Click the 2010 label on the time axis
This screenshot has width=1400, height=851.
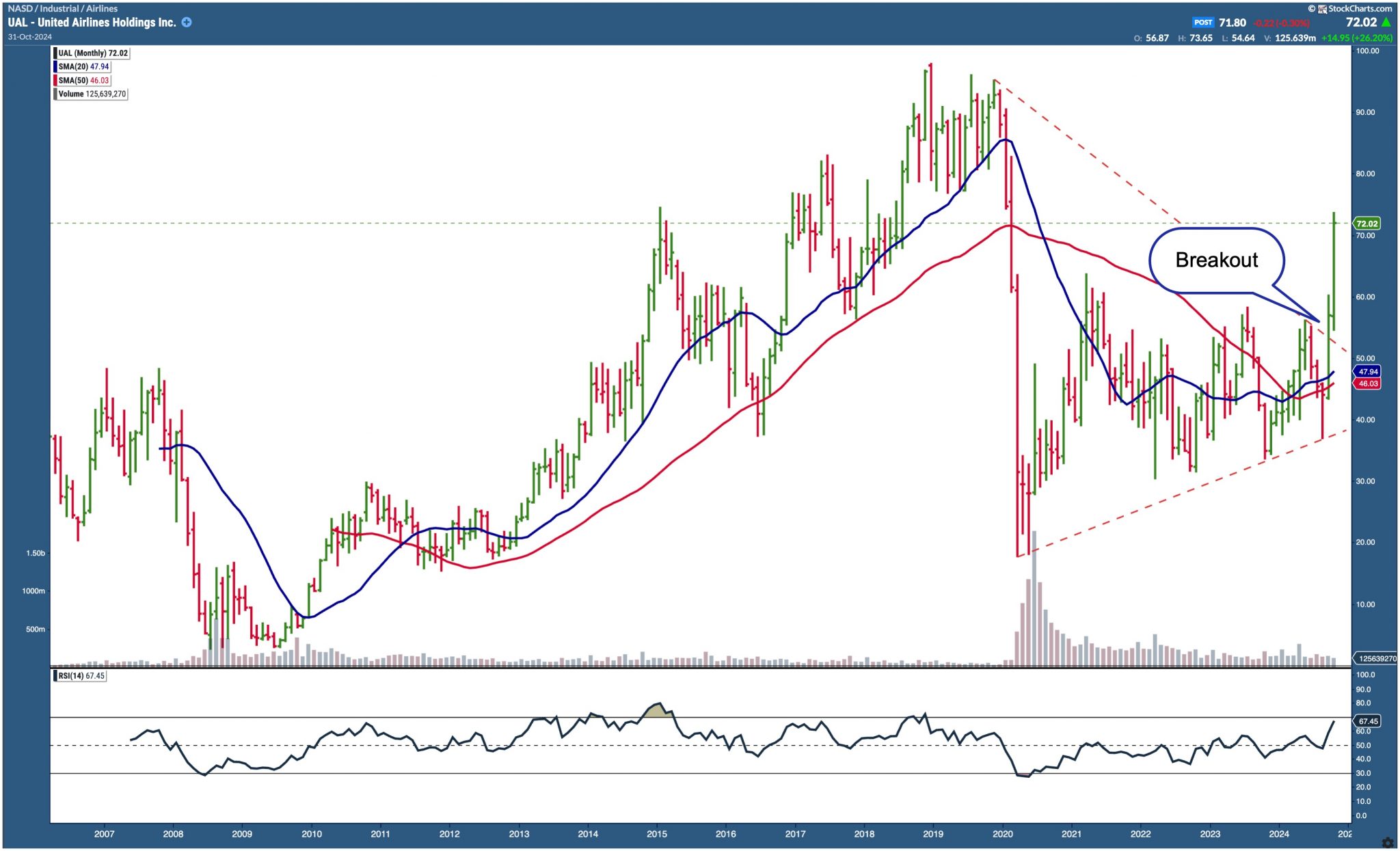coord(311,834)
